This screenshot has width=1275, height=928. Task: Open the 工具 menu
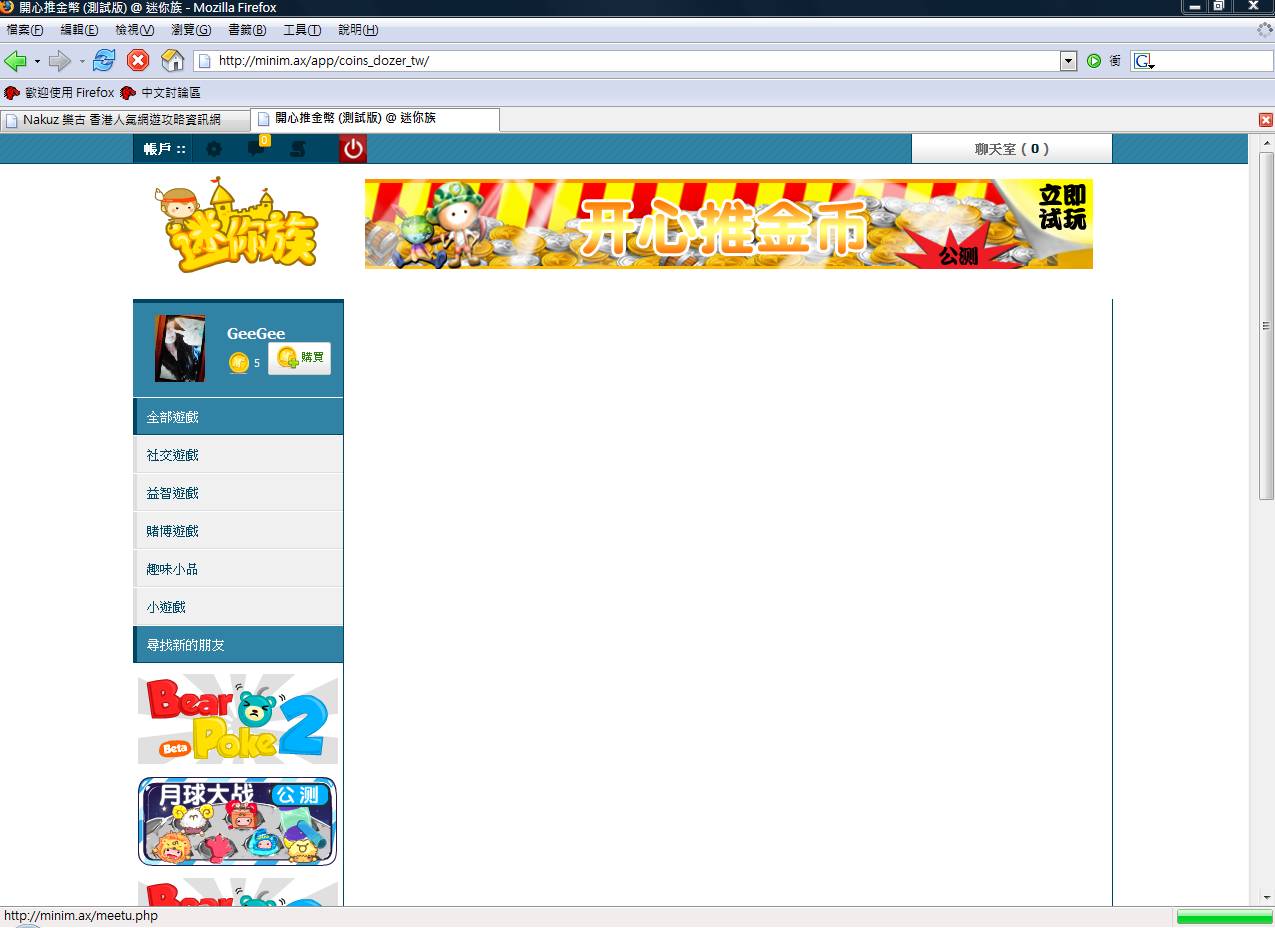(302, 30)
